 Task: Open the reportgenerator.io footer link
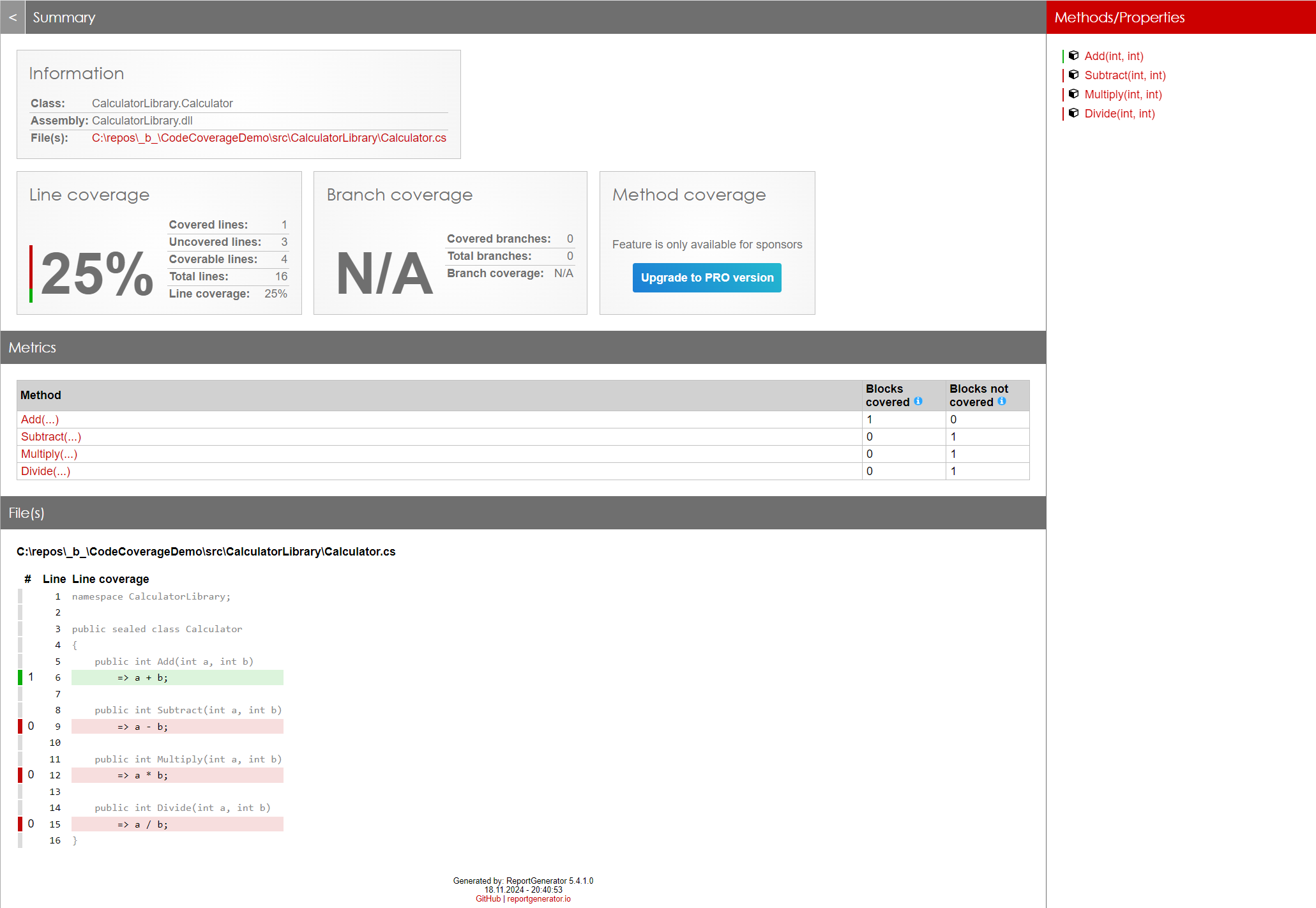tap(539, 898)
